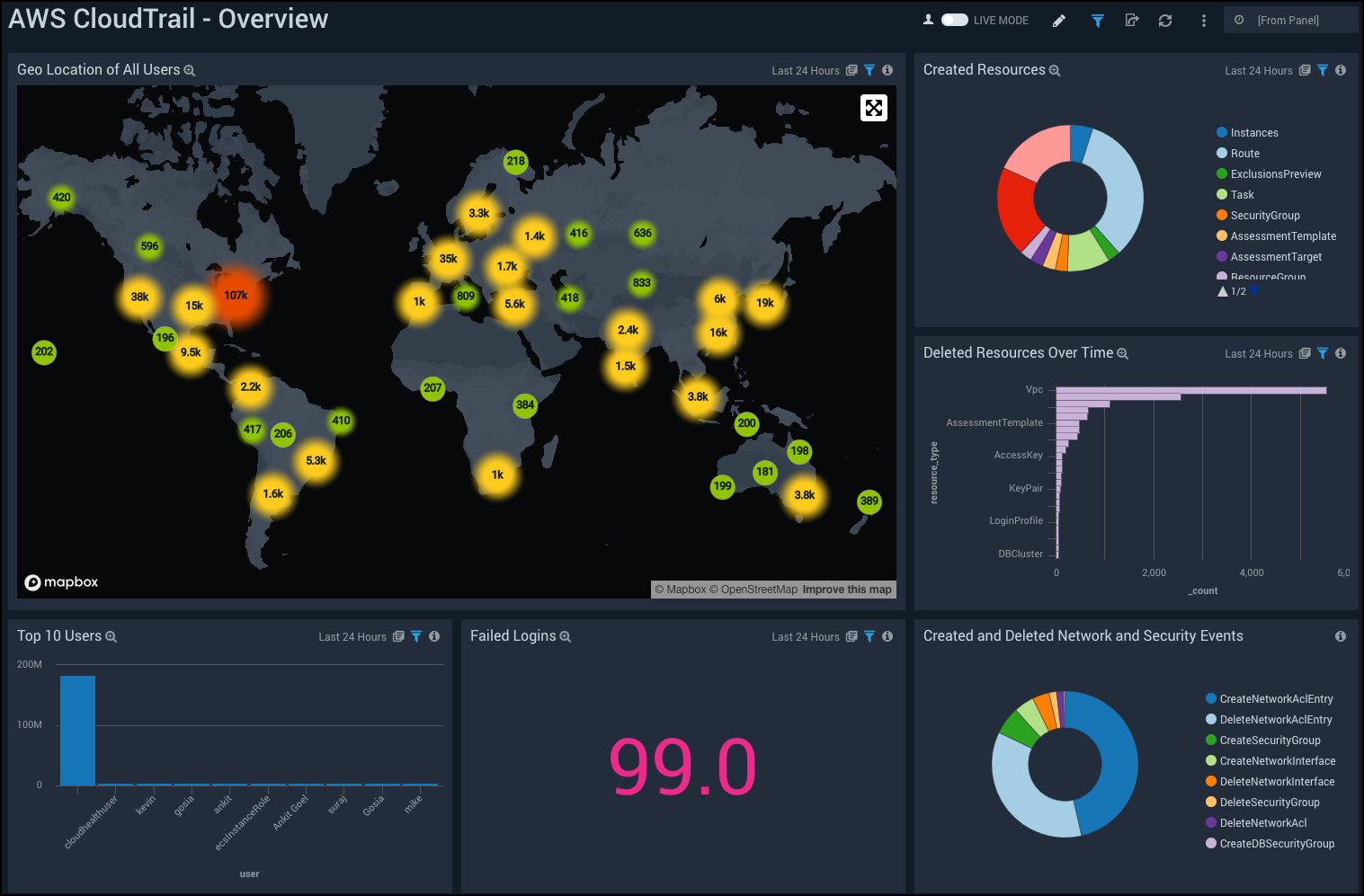Refresh the dashboard with the refresh icon

1165,20
